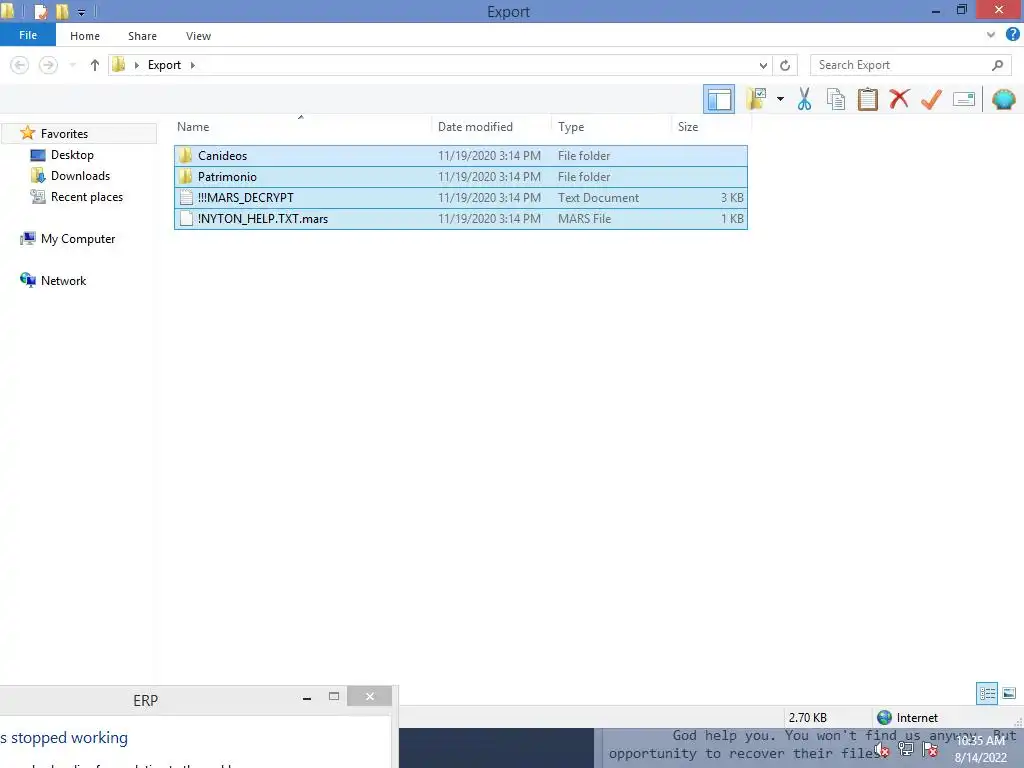This screenshot has width=1024, height=768.
Task: Open the Customize Quick Access Toolbar dropdown
Action: pyautogui.click(x=82, y=12)
